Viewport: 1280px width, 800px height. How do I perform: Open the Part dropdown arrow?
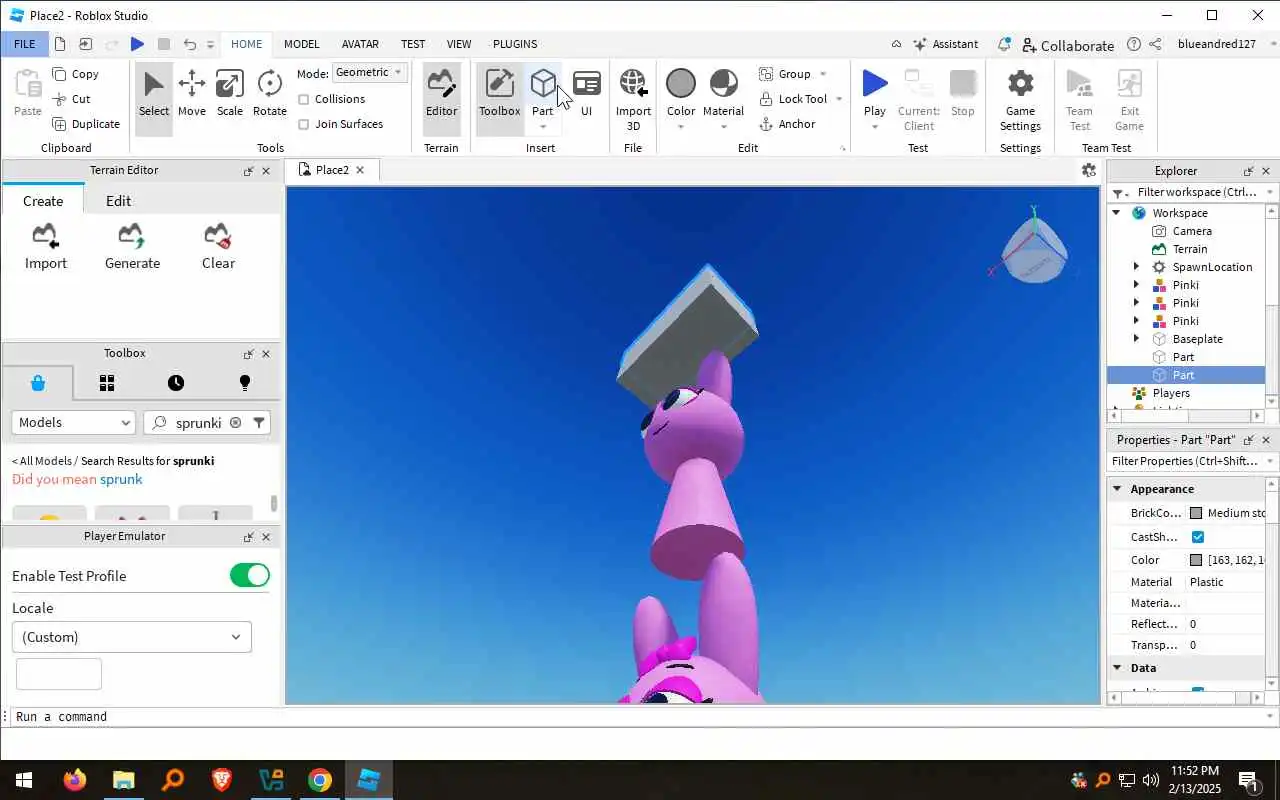pos(542,127)
